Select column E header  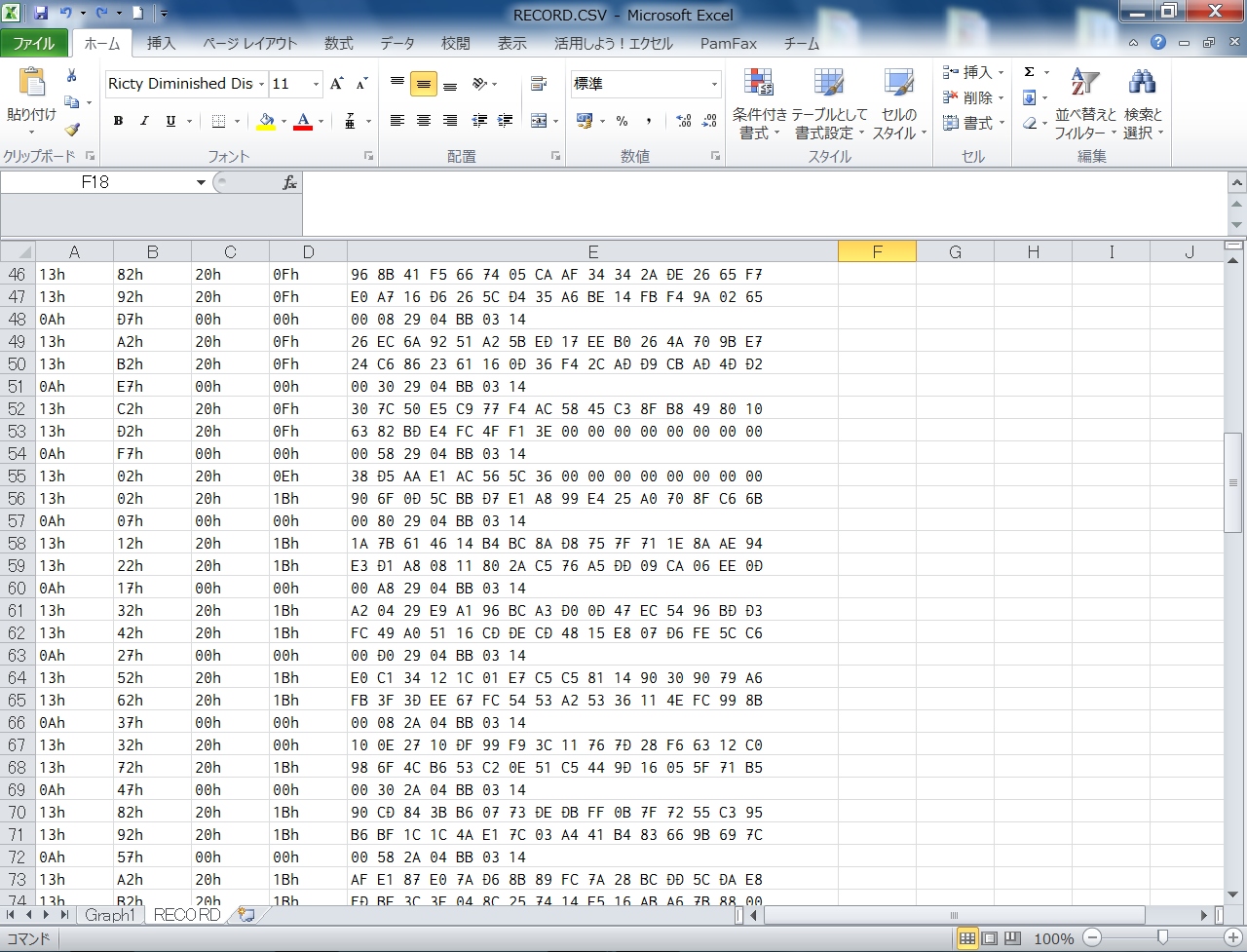[x=592, y=251]
